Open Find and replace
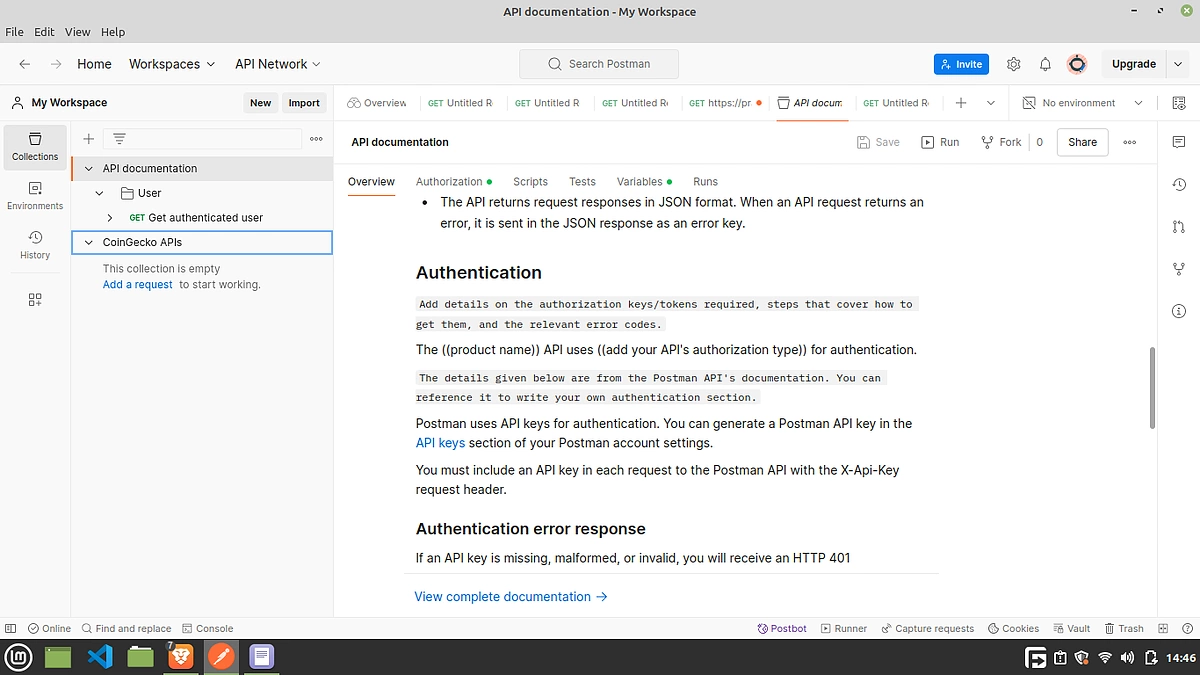The width and height of the screenshot is (1200, 675). 126,628
